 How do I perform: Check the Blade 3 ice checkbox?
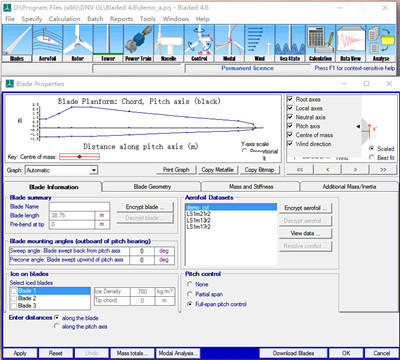tap(14, 306)
